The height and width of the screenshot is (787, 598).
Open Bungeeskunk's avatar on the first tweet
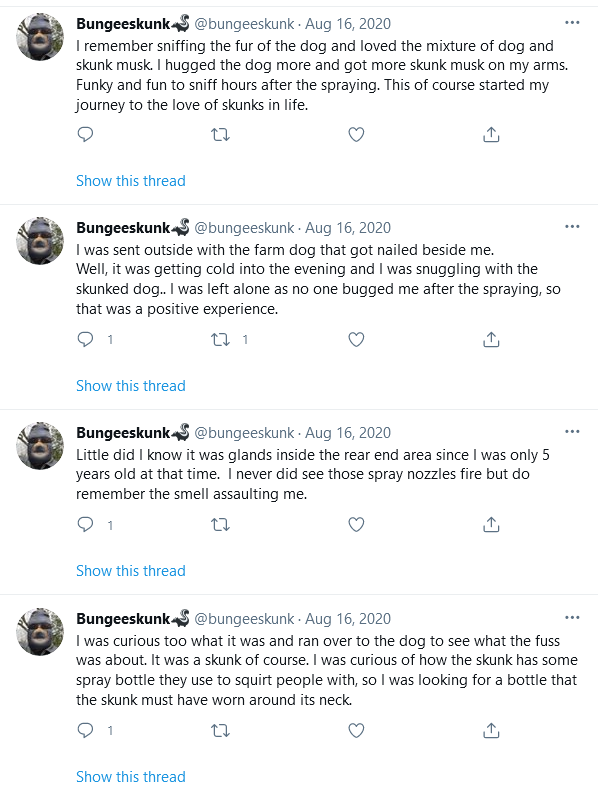40,37
